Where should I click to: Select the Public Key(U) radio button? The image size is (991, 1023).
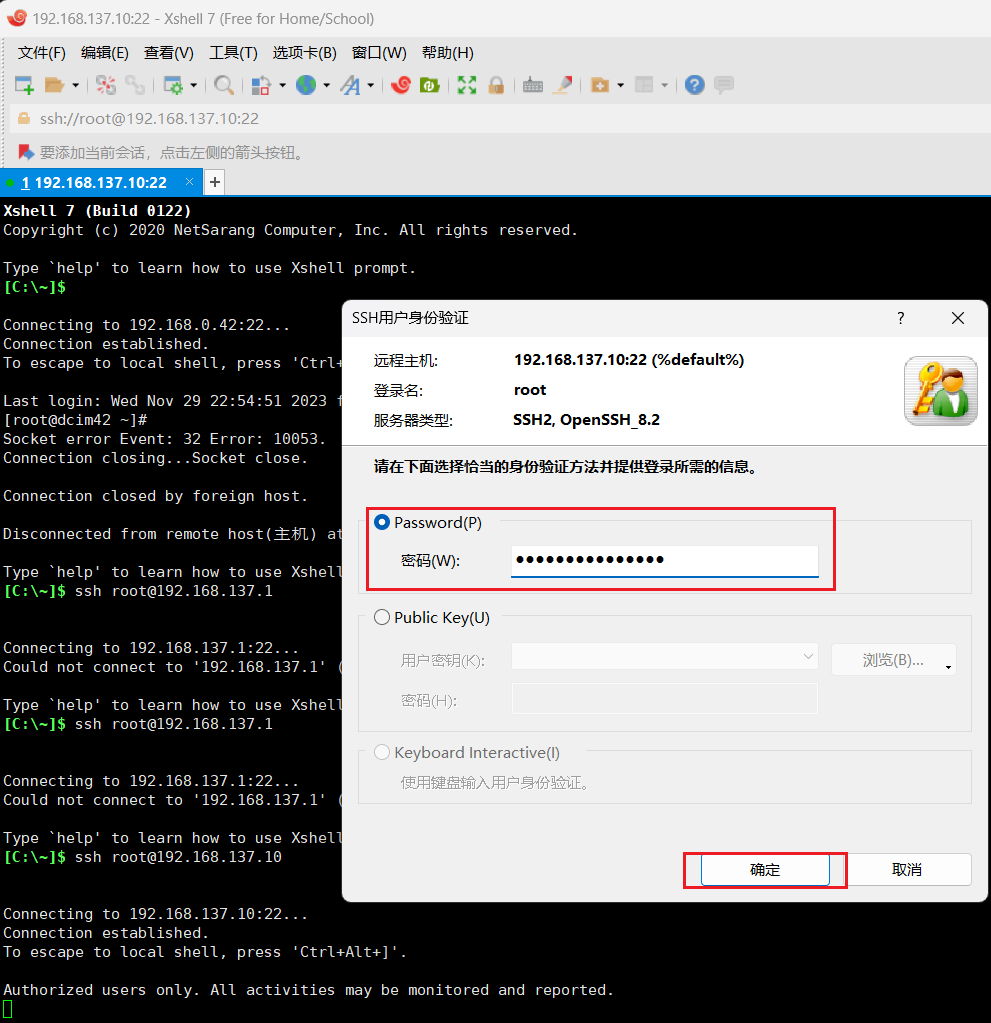(x=382, y=617)
